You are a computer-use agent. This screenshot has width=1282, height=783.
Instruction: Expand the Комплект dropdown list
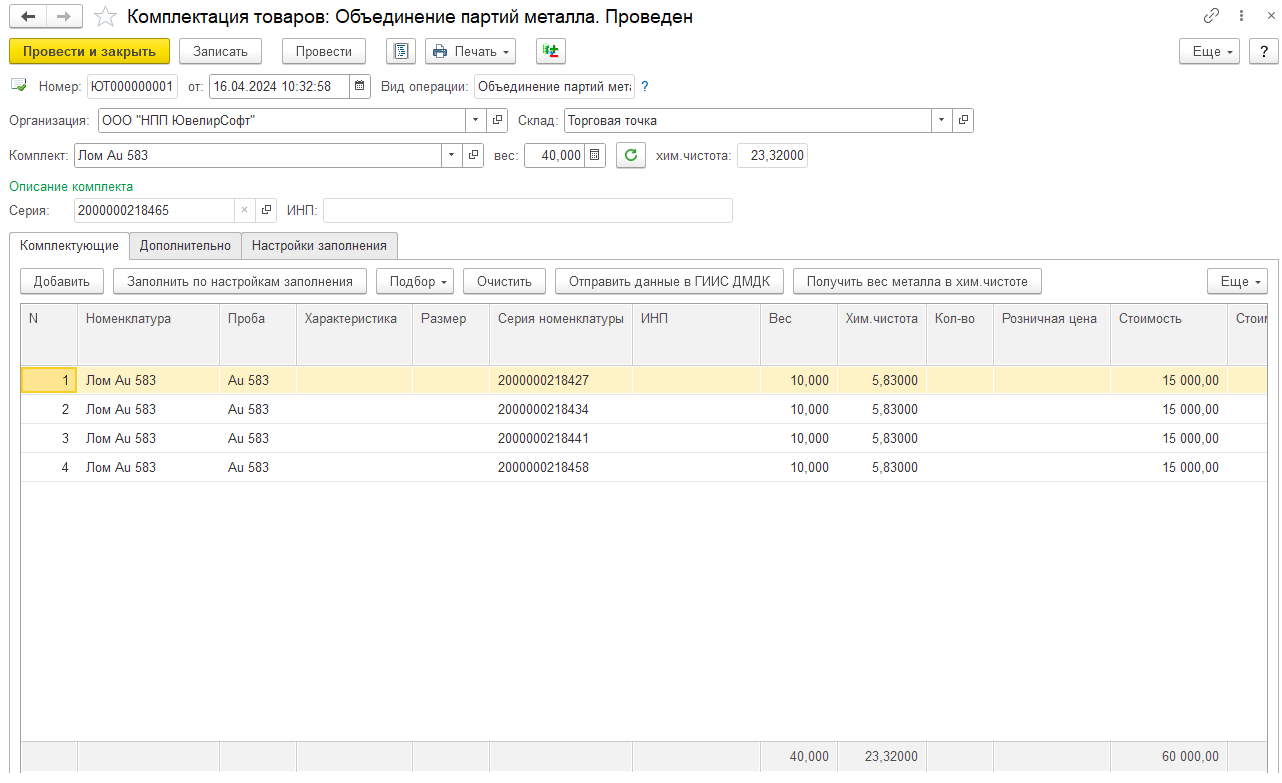coord(452,156)
